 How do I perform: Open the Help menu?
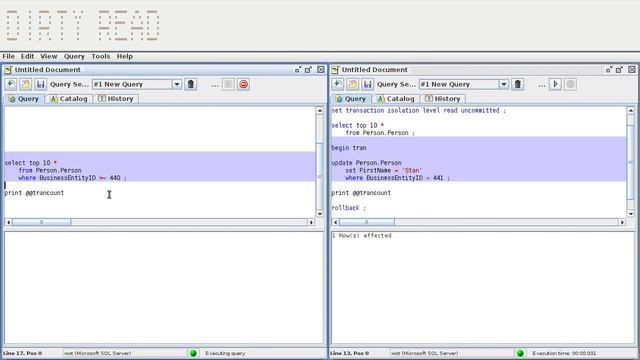tap(124, 56)
